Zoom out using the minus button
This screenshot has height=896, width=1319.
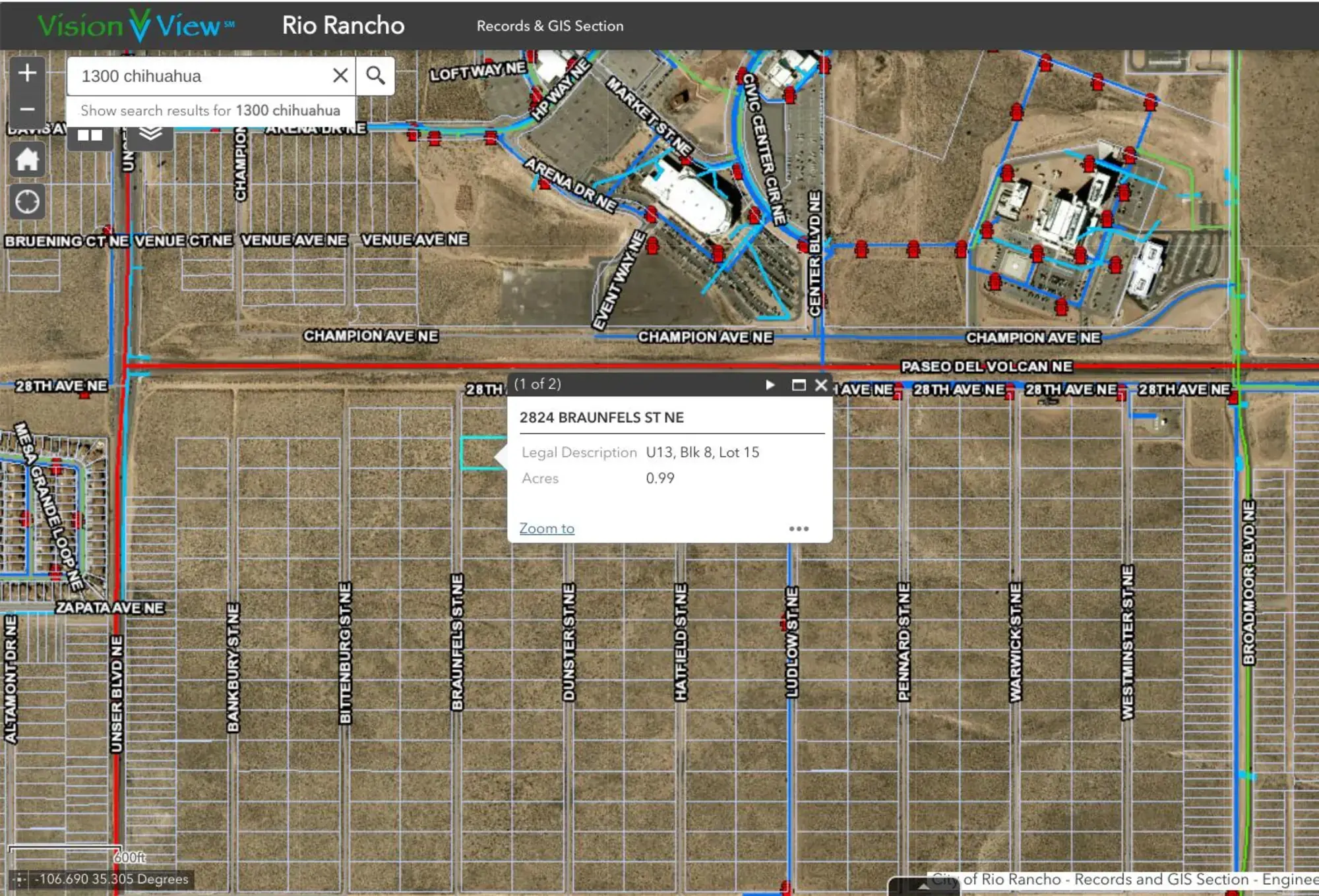tap(27, 109)
